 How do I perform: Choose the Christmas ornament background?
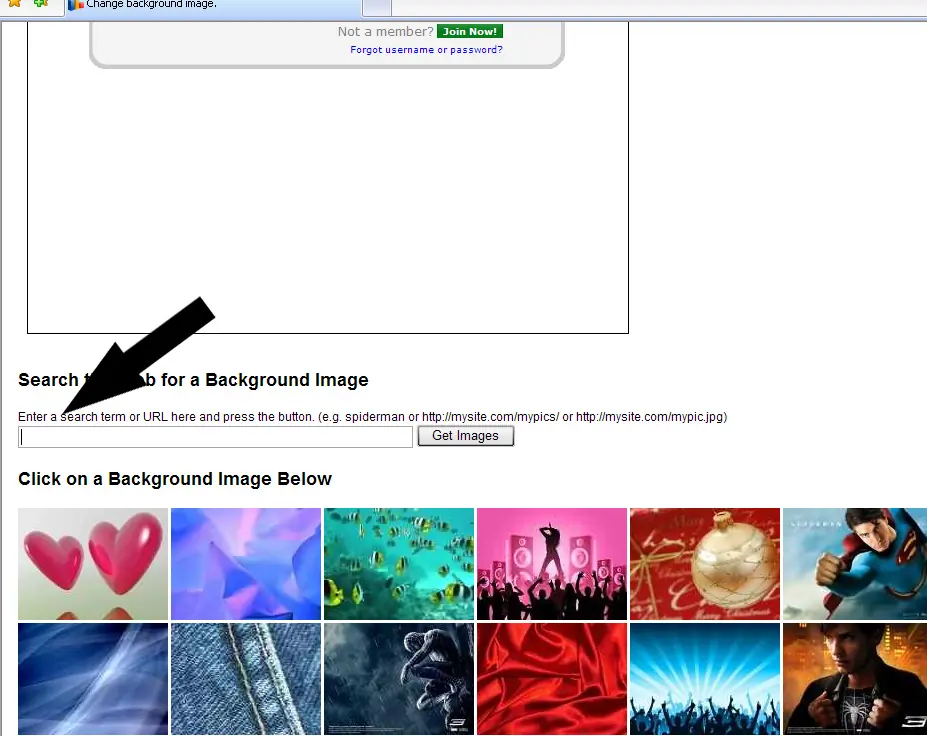tap(705, 564)
